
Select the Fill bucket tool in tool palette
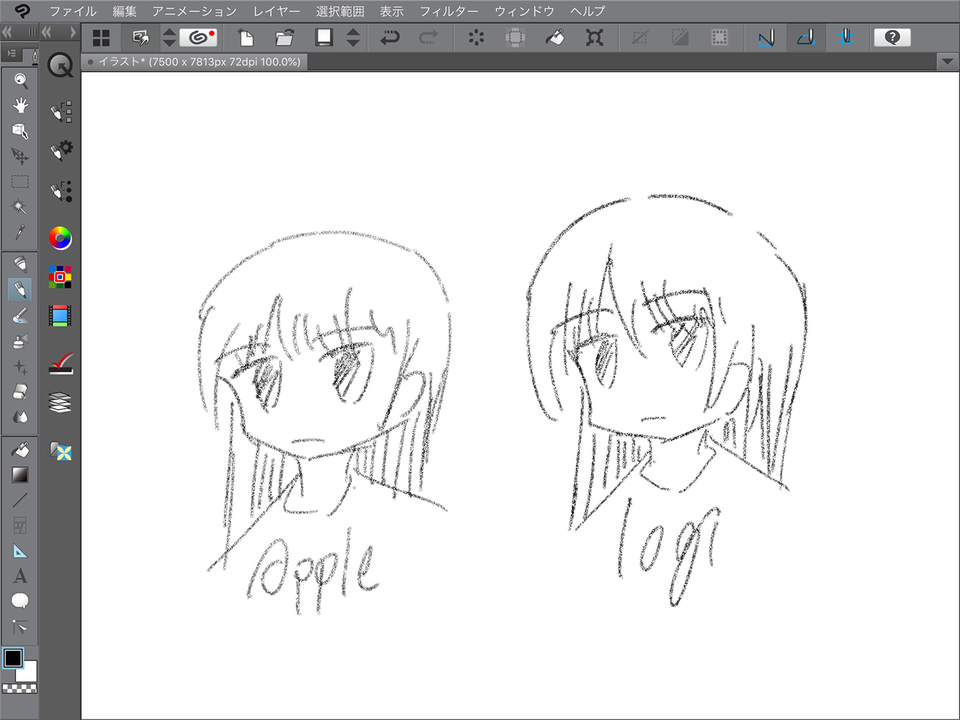(20, 449)
